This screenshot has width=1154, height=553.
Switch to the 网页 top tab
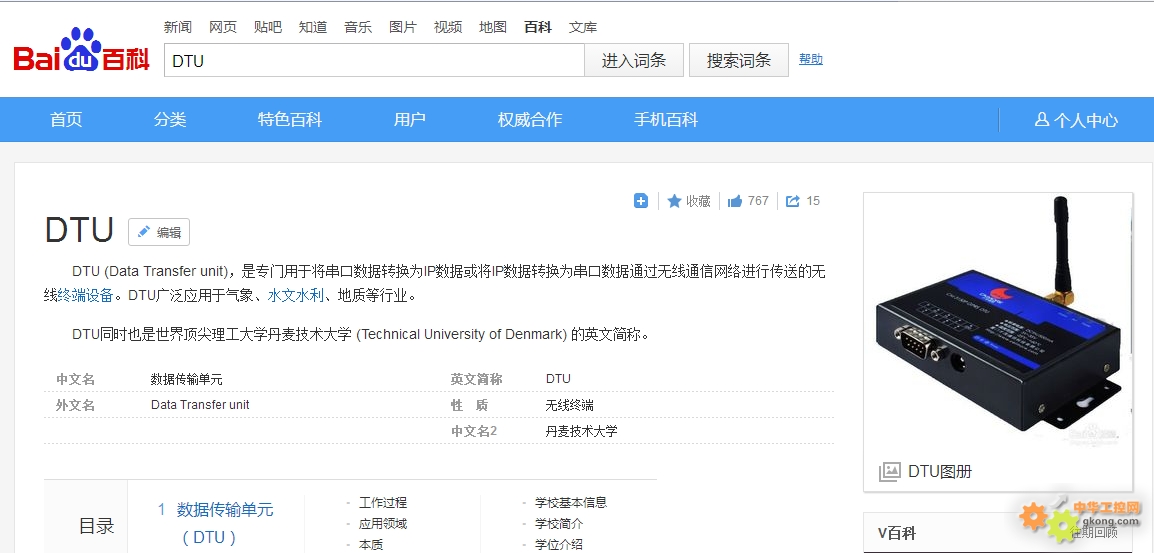223,27
